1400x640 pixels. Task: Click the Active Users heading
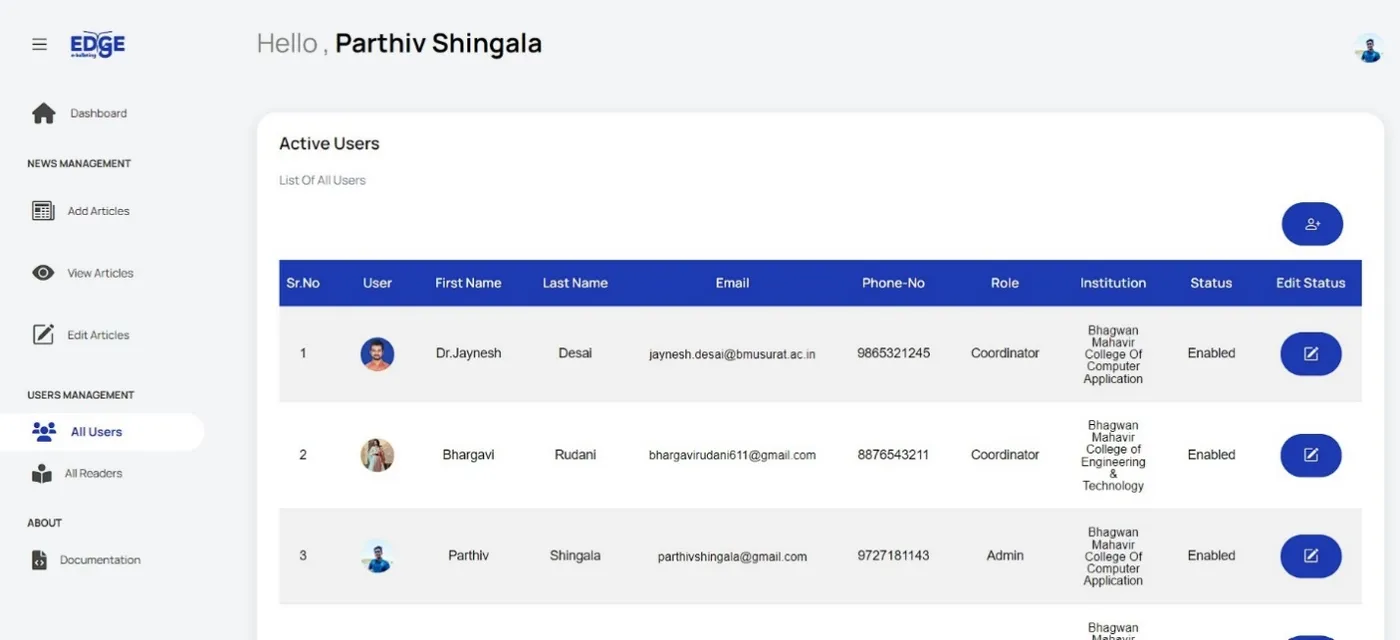pyautogui.click(x=329, y=143)
